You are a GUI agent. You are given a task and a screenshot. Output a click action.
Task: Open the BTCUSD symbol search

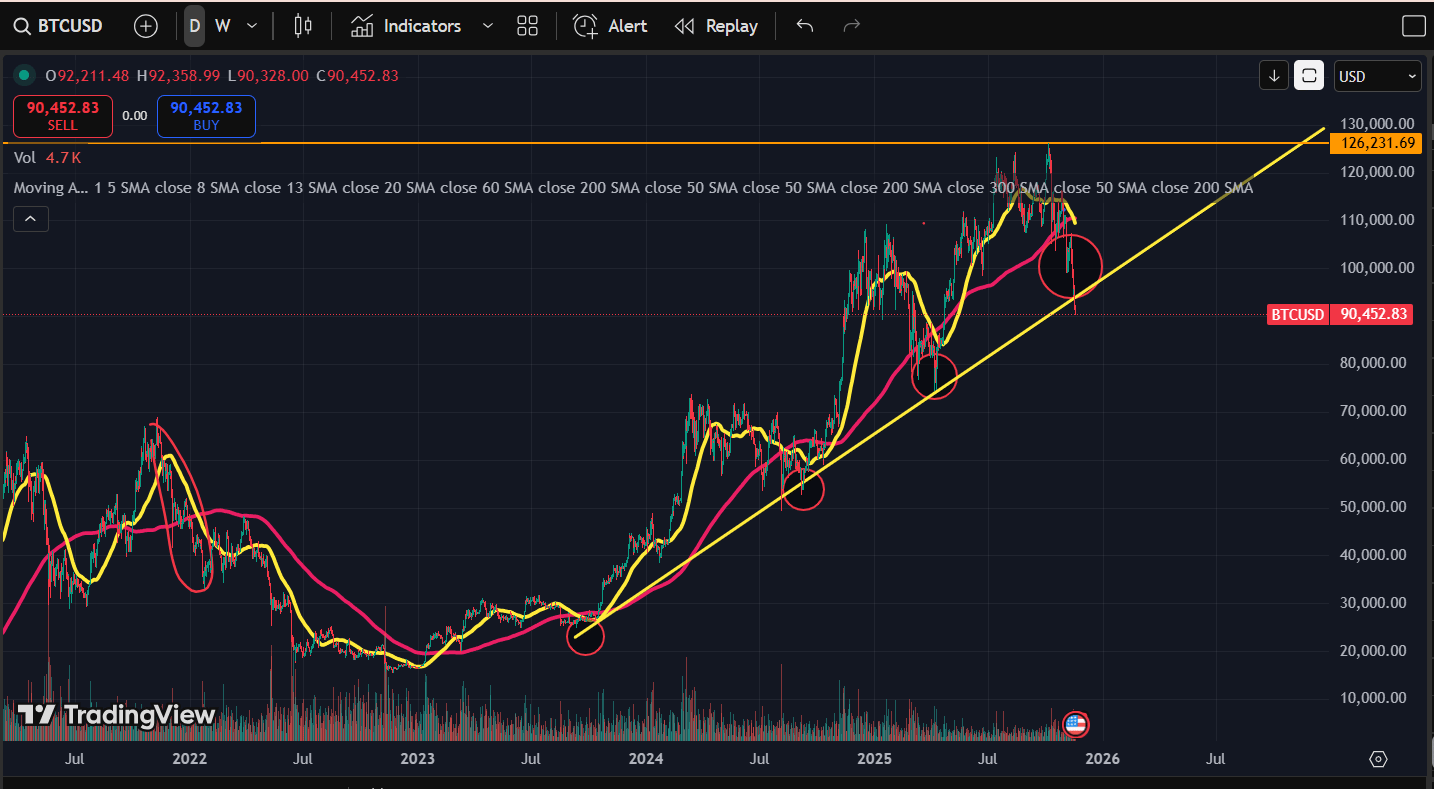[x=58, y=26]
